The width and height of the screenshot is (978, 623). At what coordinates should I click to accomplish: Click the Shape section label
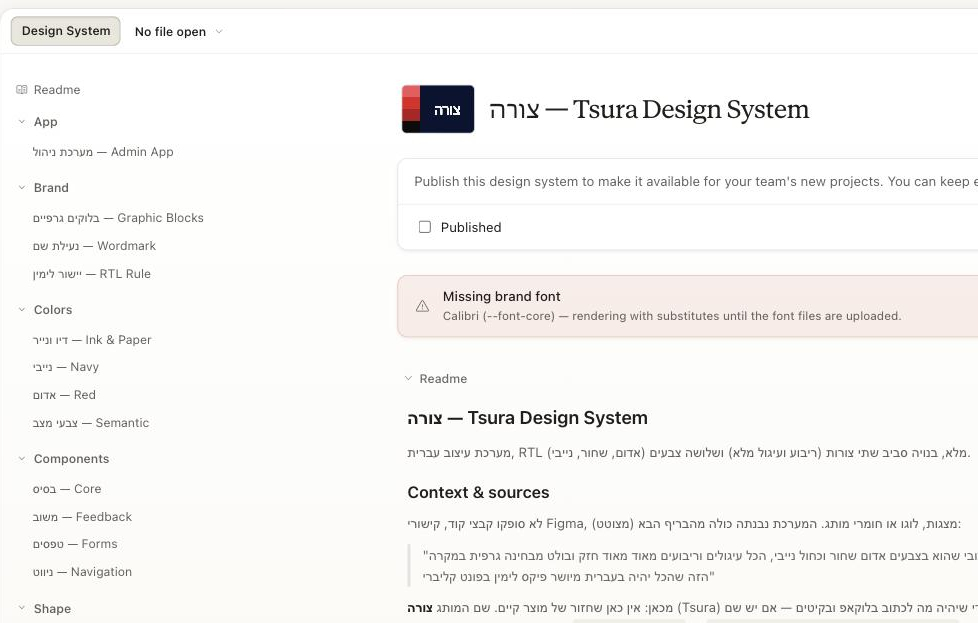[52, 609]
